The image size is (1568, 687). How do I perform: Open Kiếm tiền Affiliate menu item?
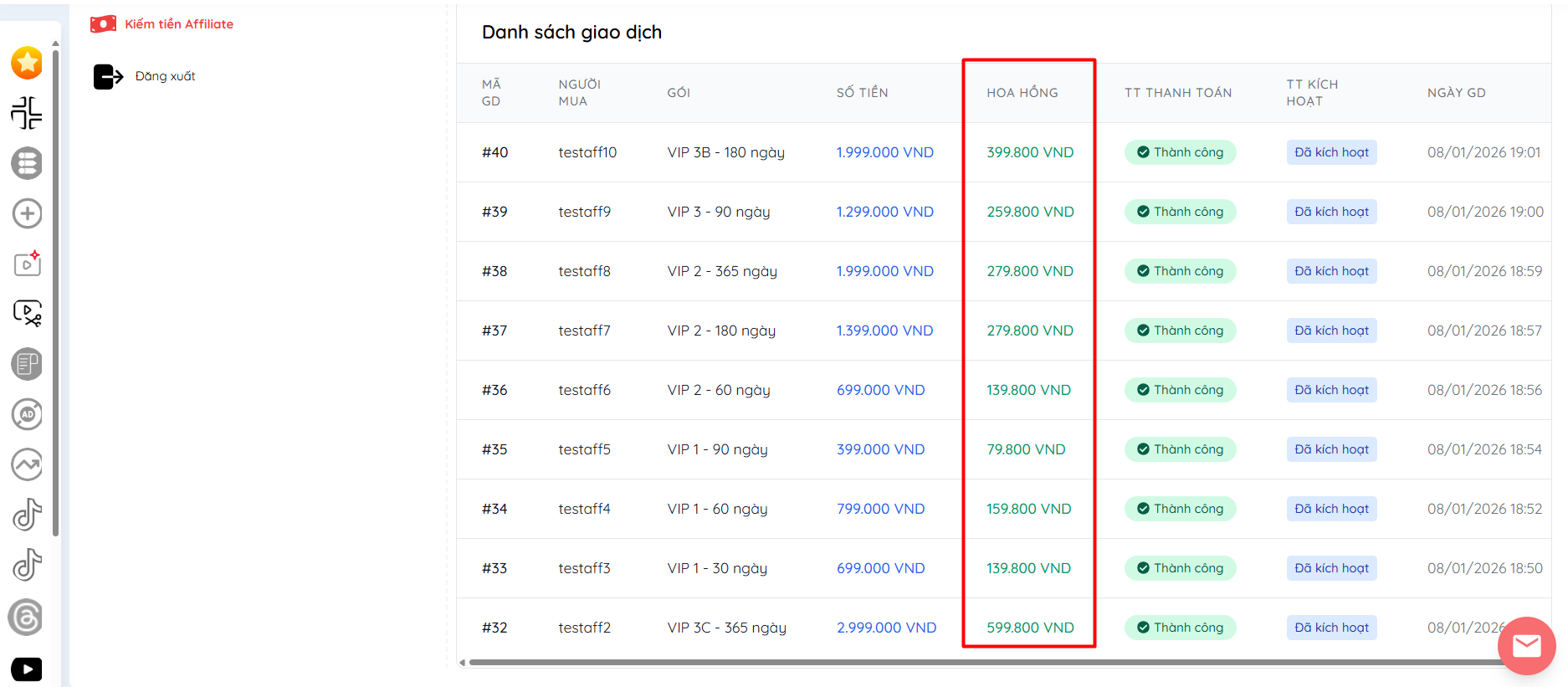click(x=178, y=24)
